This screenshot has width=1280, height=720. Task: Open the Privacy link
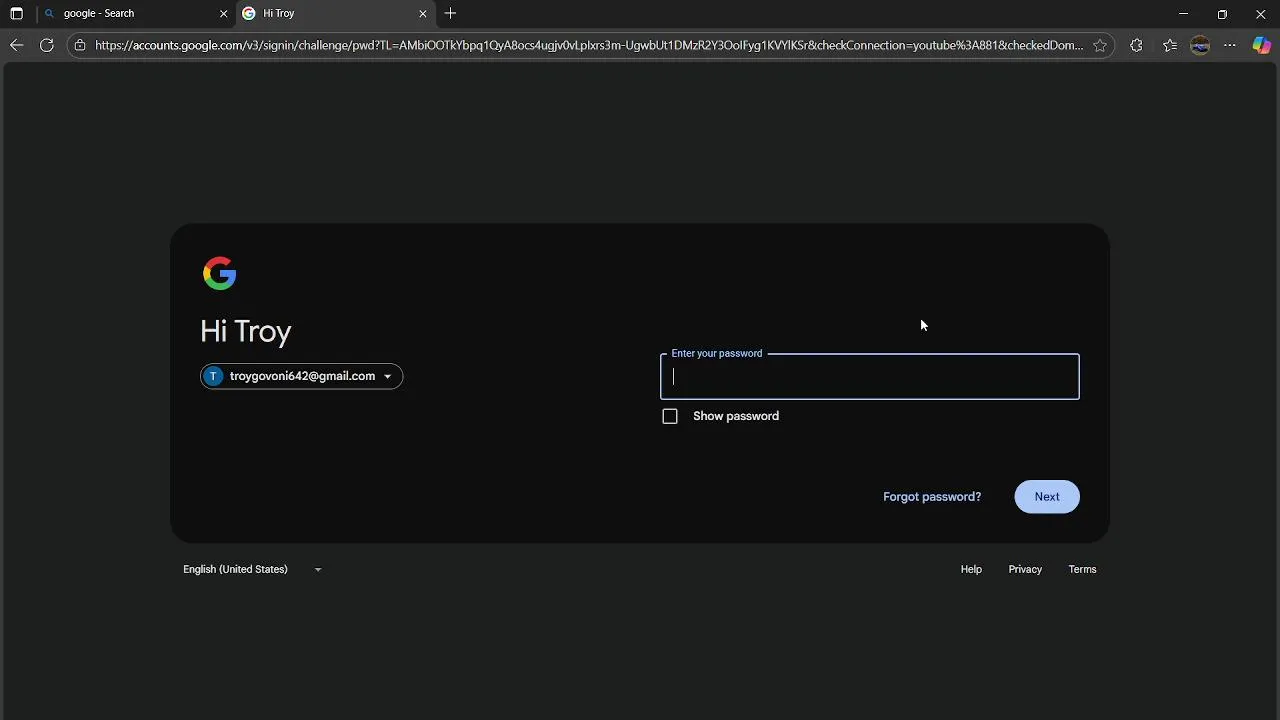(x=1025, y=569)
